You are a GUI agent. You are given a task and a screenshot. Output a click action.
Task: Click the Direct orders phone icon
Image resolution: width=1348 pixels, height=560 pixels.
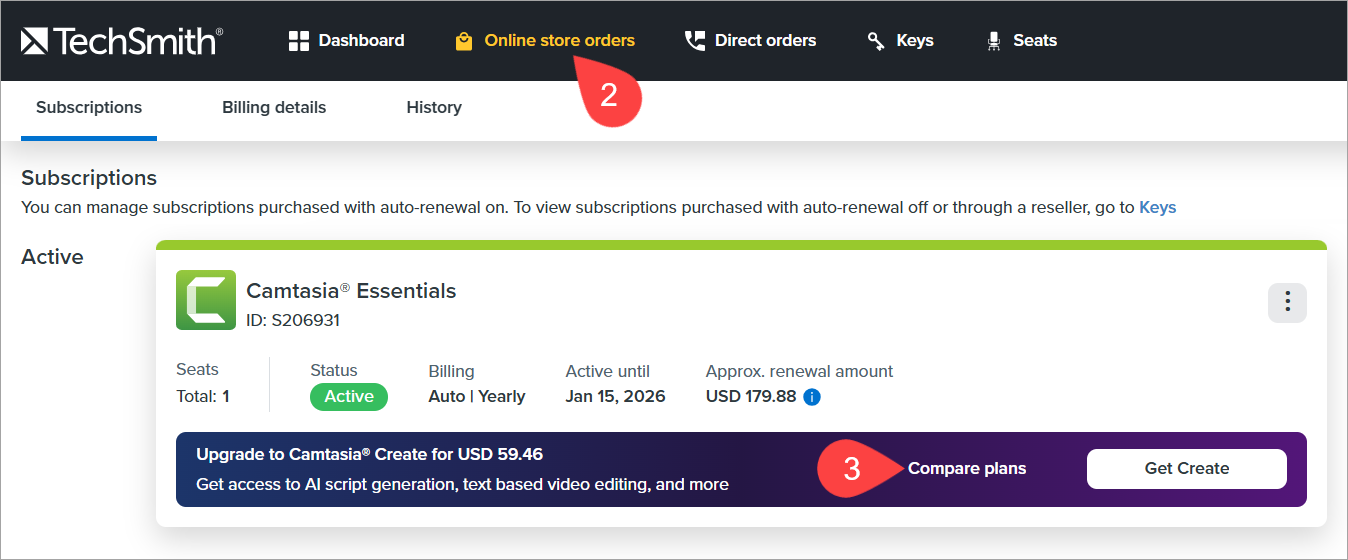[x=694, y=41]
